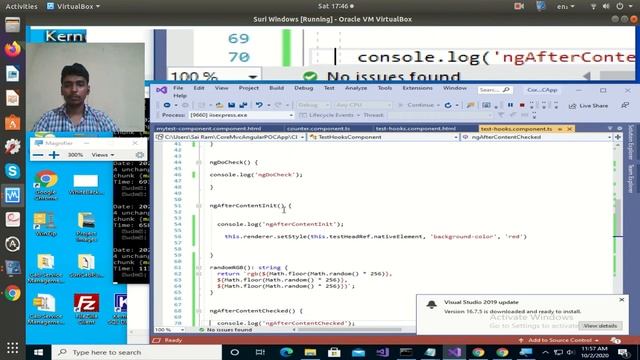The height and width of the screenshot is (360, 640).
Task: Open Skype from the Ubuntu dock
Action: (x=13, y=171)
